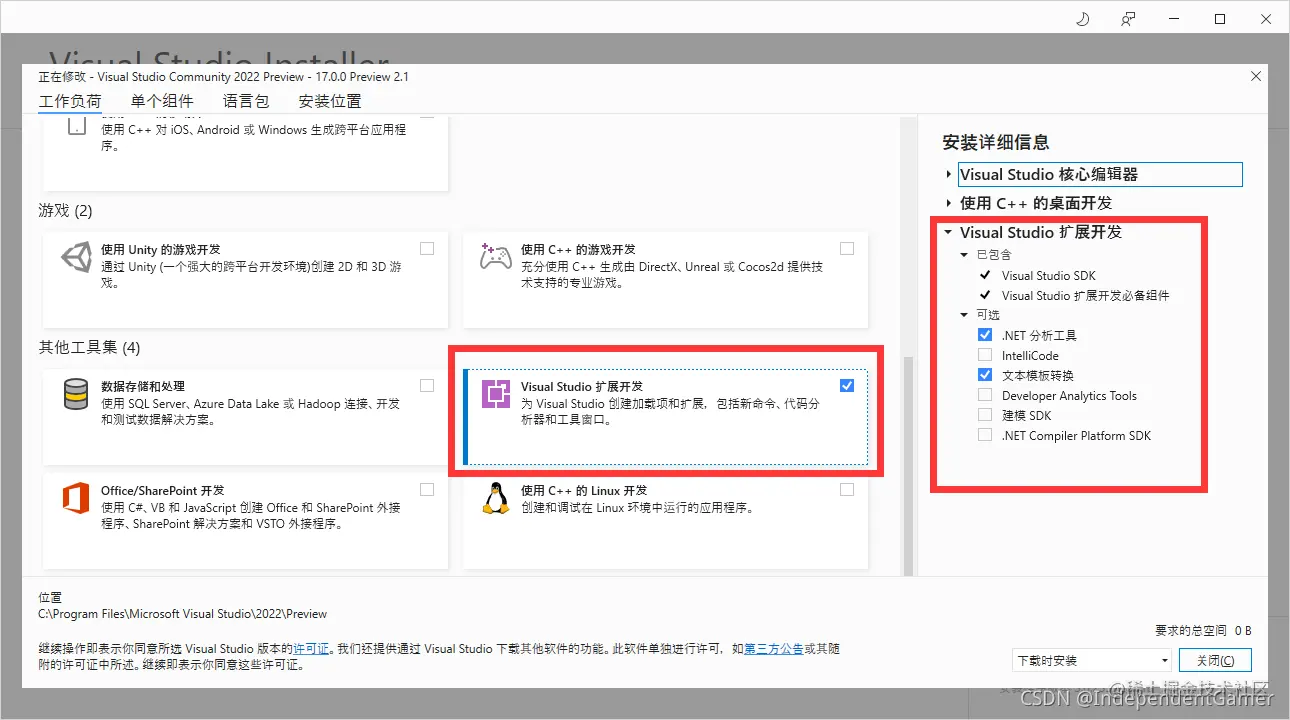
Task: Uncheck the .NET 分析工具 optional component
Action: (x=985, y=336)
